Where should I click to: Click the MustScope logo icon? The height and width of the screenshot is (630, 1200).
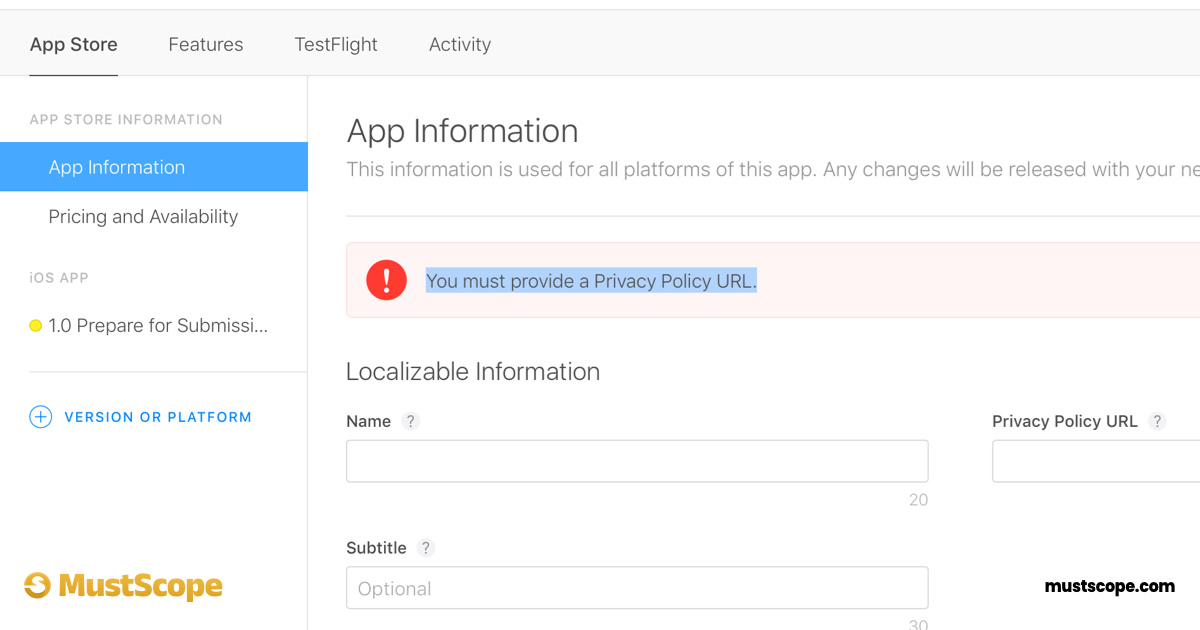(x=37, y=585)
